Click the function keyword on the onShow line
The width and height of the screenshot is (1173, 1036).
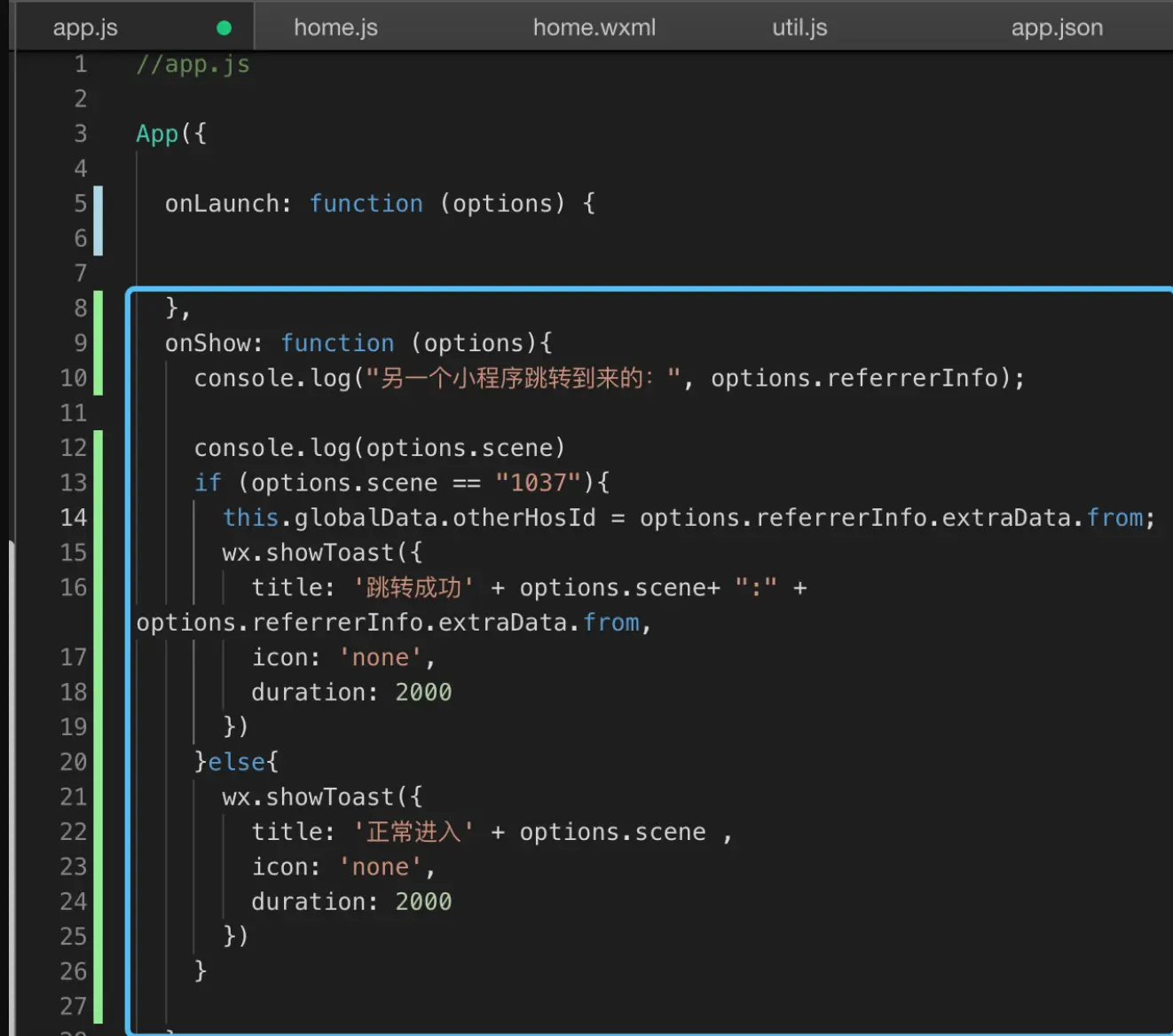pyautogui.click(x=337, y=343)
